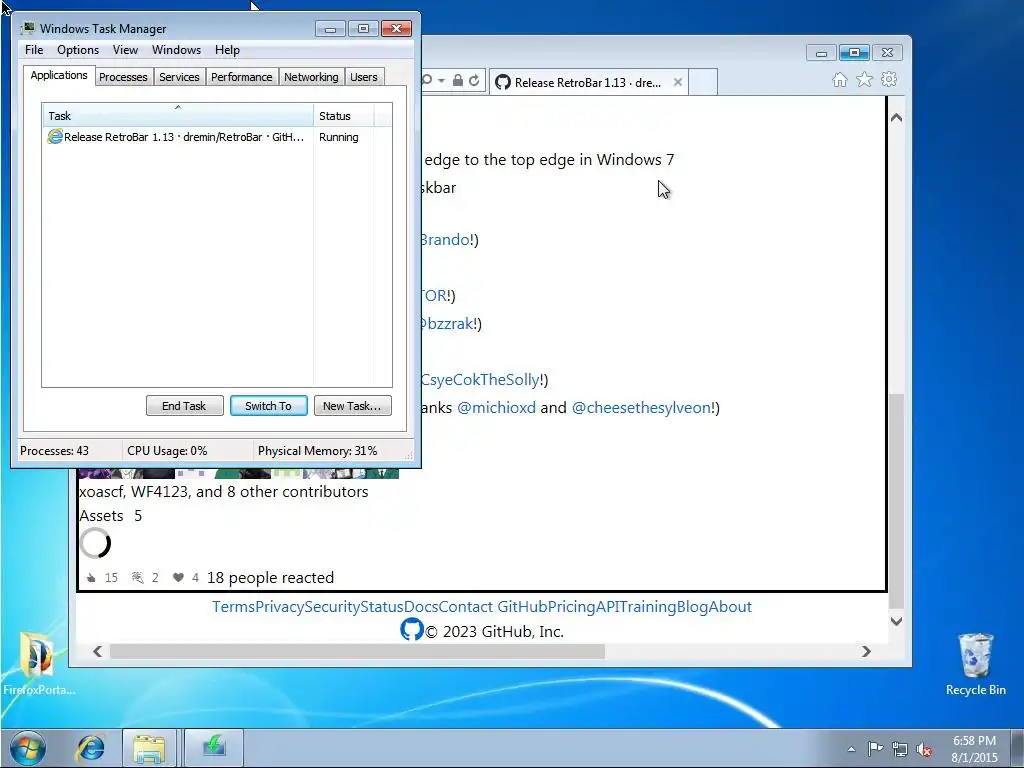Switch to the Networking tab
The image size is (1024, 768).
pos(311,77)
